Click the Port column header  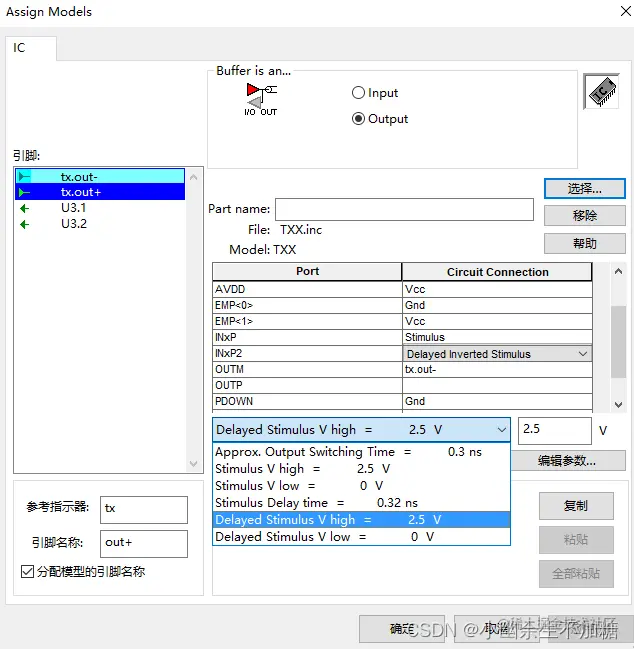[307, 272]
